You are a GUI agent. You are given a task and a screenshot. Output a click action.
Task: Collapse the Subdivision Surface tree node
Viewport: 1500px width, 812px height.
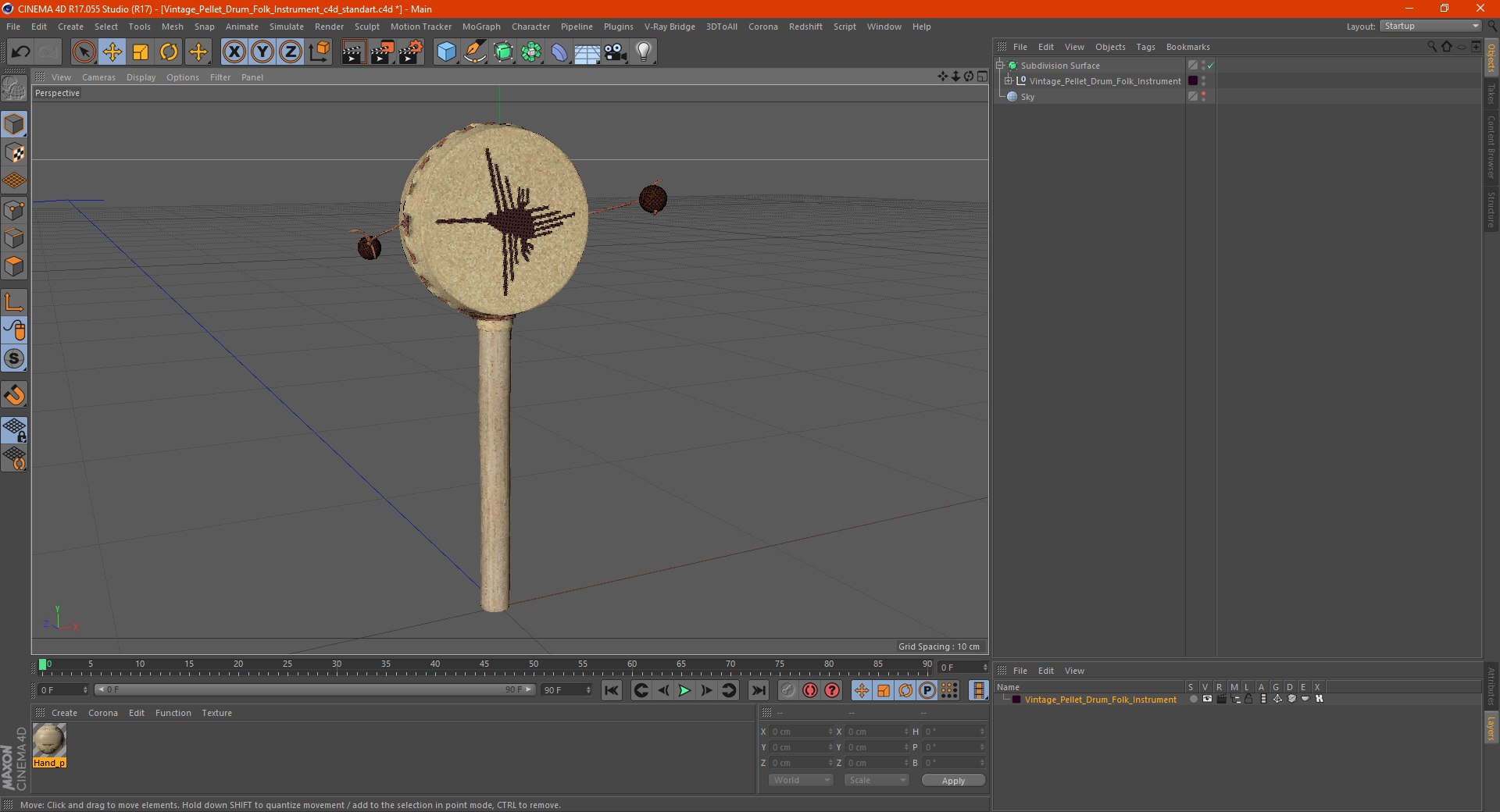[999, 66]
